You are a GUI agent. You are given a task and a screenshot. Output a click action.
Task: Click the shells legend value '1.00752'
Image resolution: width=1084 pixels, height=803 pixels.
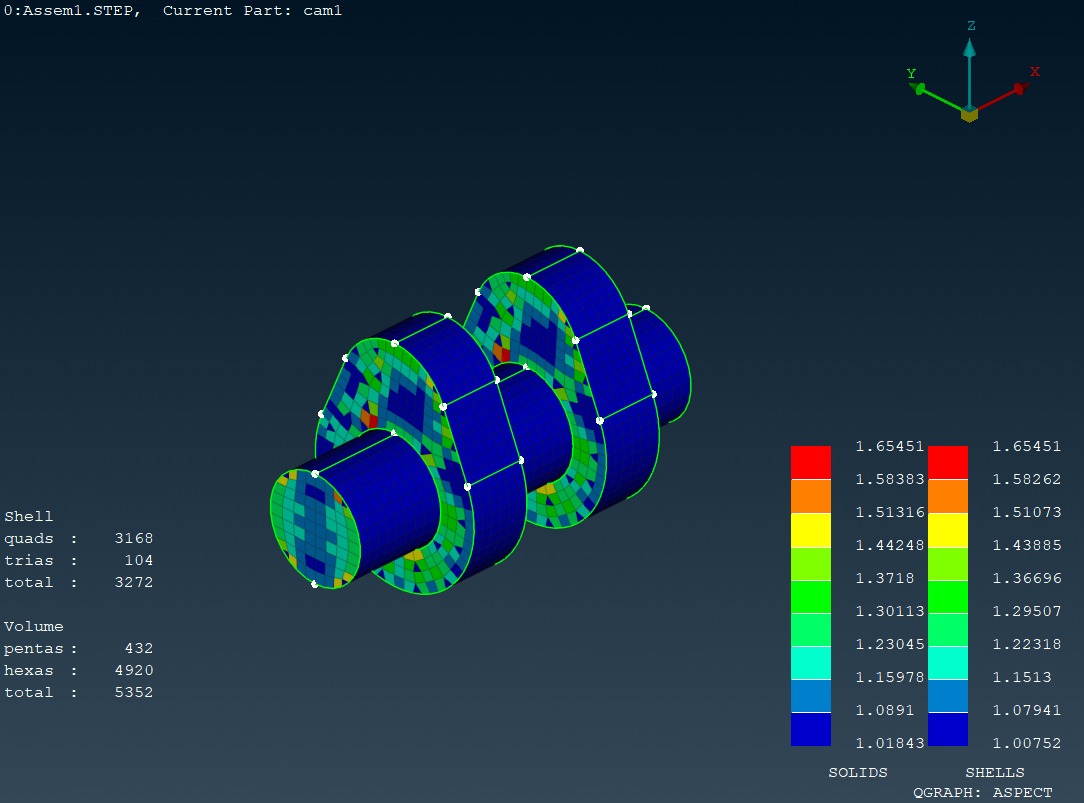coord(1027,744)
